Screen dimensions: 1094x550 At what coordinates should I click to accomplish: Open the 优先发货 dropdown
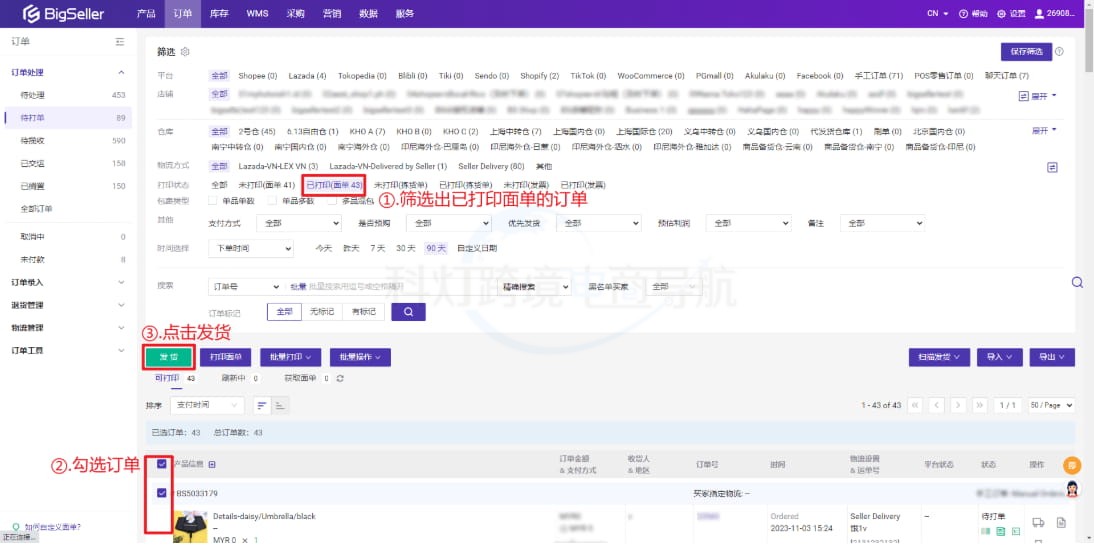pyautogui.click(x=598, y=223)
